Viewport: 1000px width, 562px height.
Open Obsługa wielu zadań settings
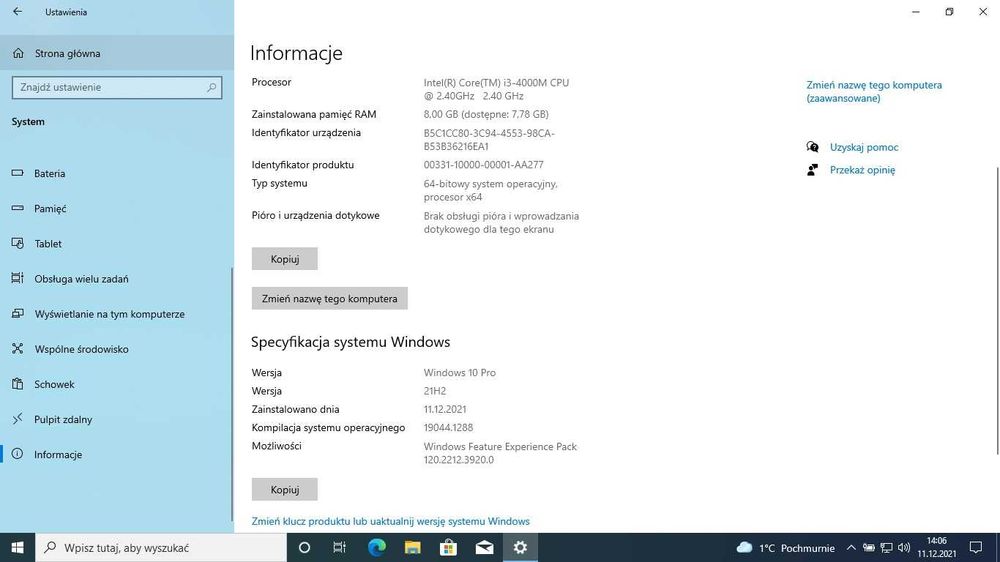(x=117, y=279)
